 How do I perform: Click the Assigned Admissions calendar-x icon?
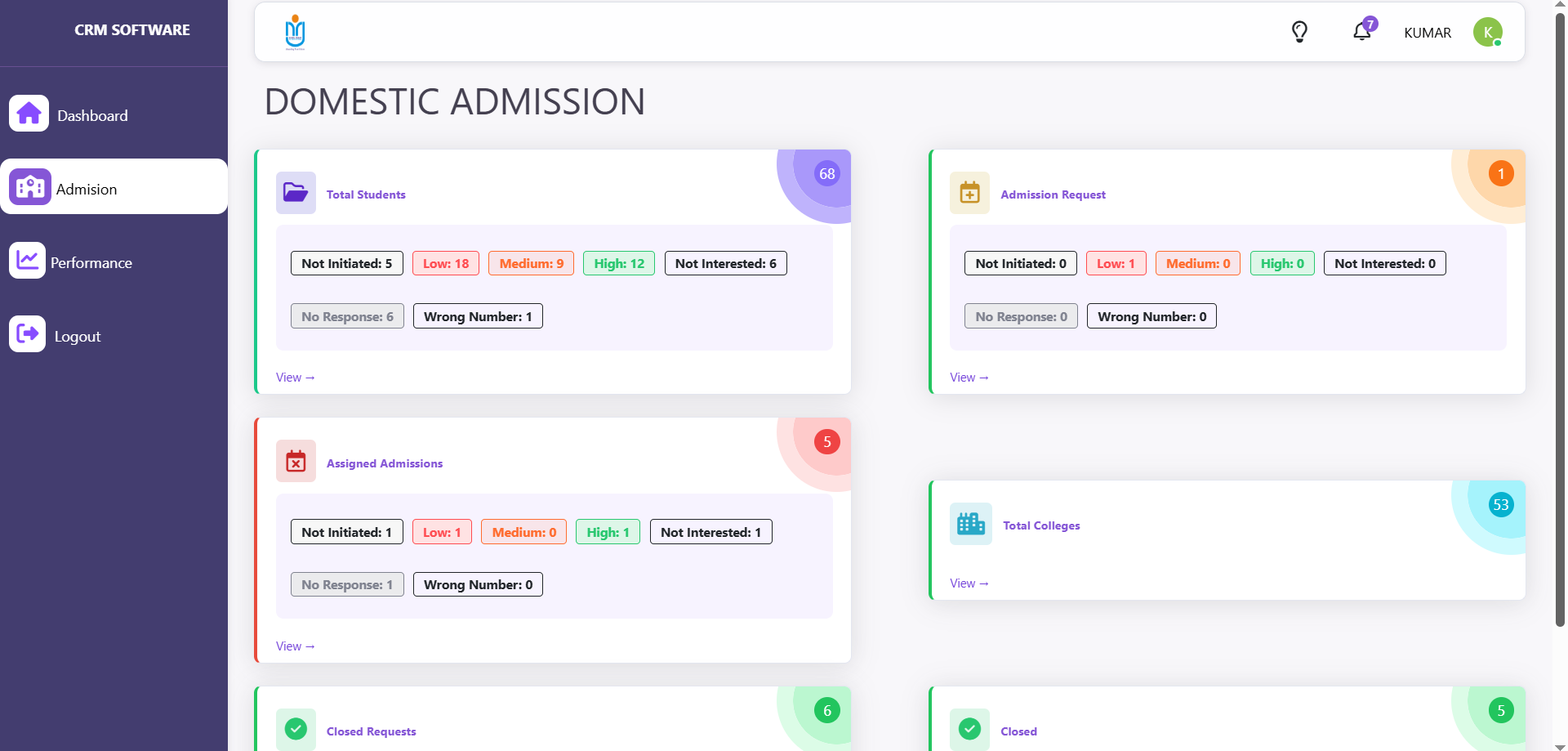296,461
